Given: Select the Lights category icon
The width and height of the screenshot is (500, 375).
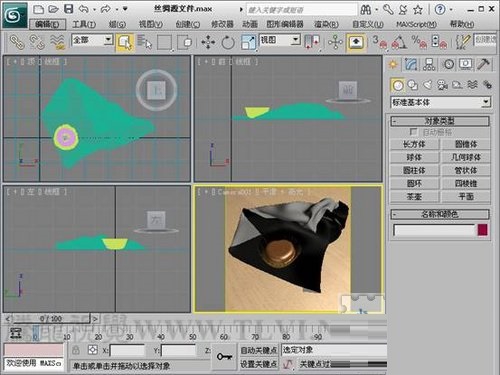Looking at the screenshot, I should [x=428, y=85].
